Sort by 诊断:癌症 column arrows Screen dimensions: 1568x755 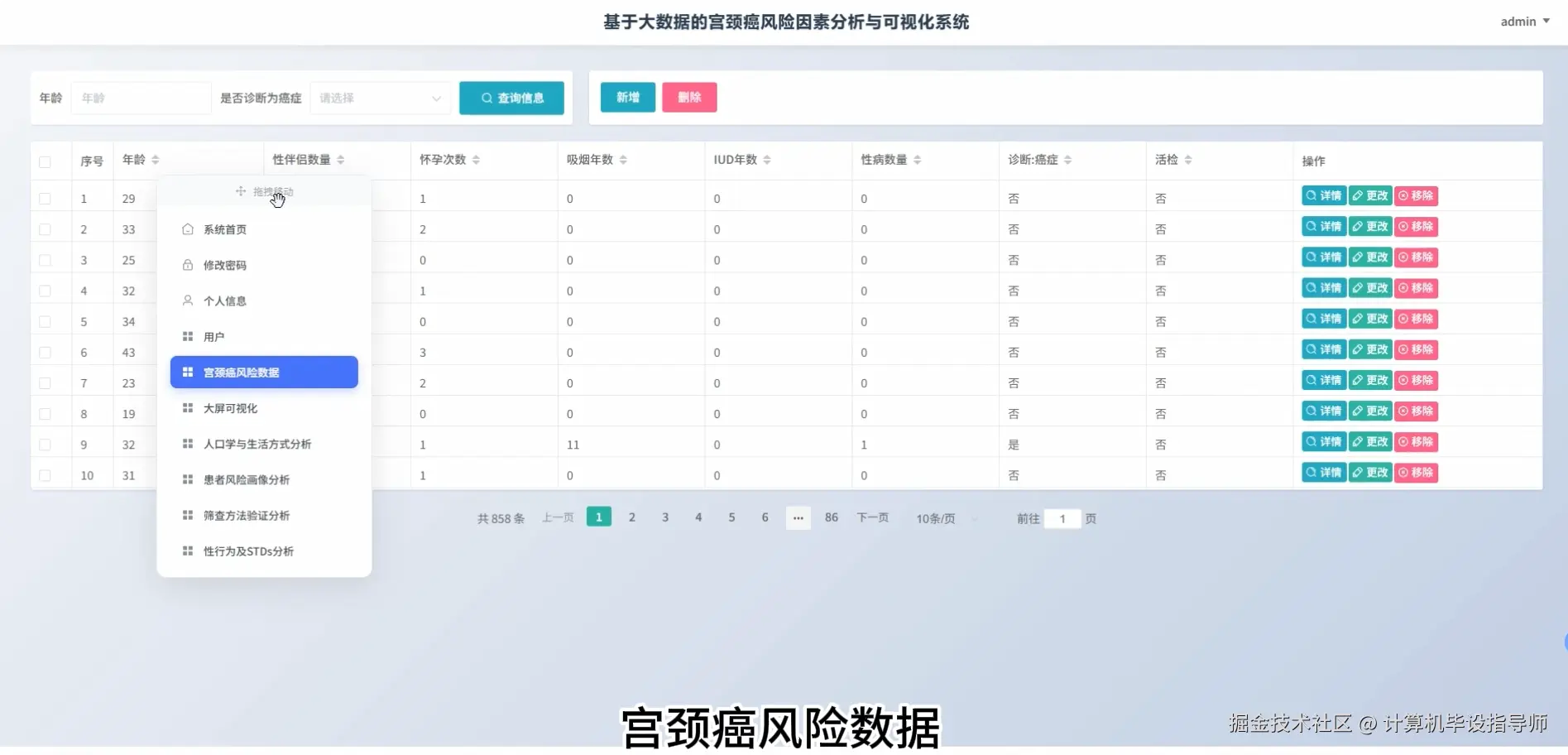point(1068,160)
